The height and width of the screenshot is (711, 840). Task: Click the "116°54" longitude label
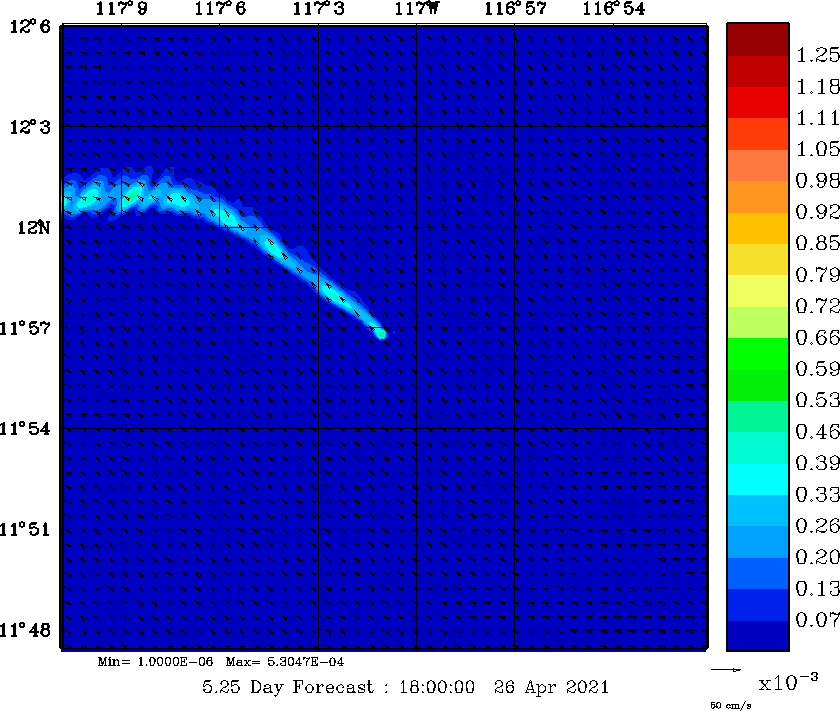(614, 9)
